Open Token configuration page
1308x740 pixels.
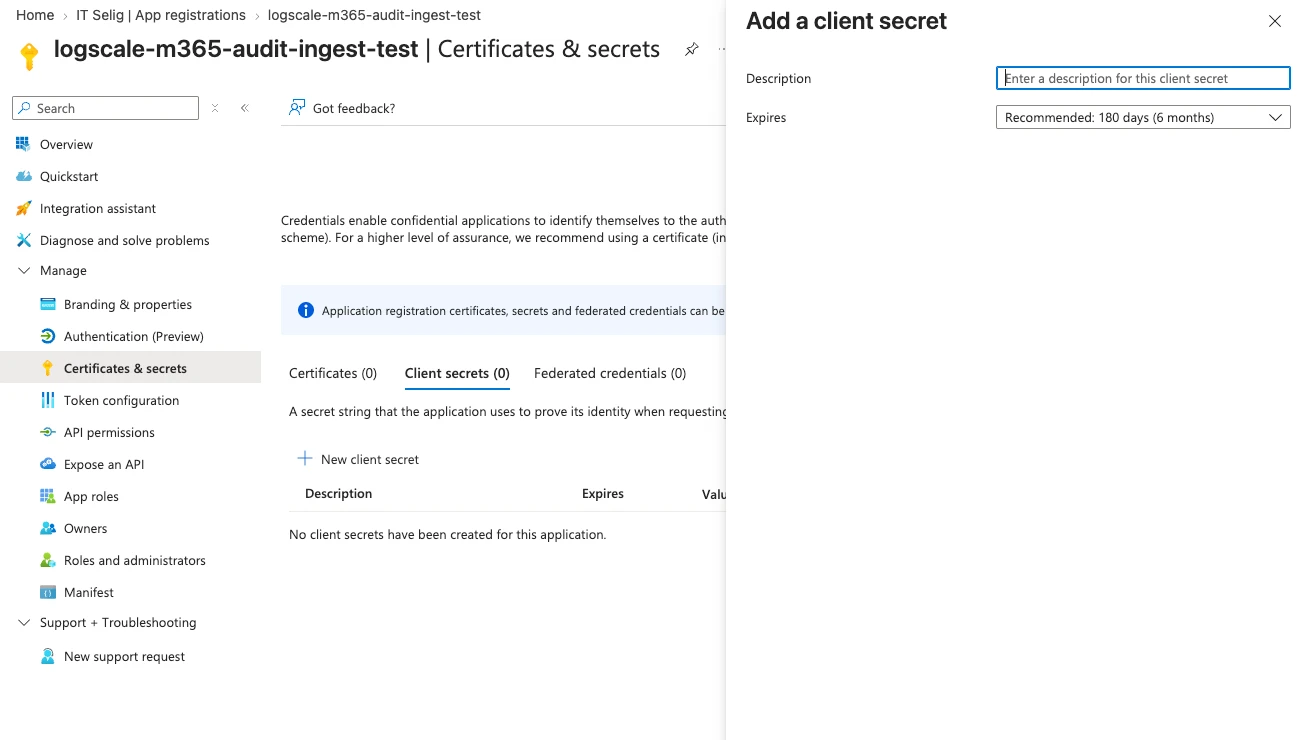122,400
